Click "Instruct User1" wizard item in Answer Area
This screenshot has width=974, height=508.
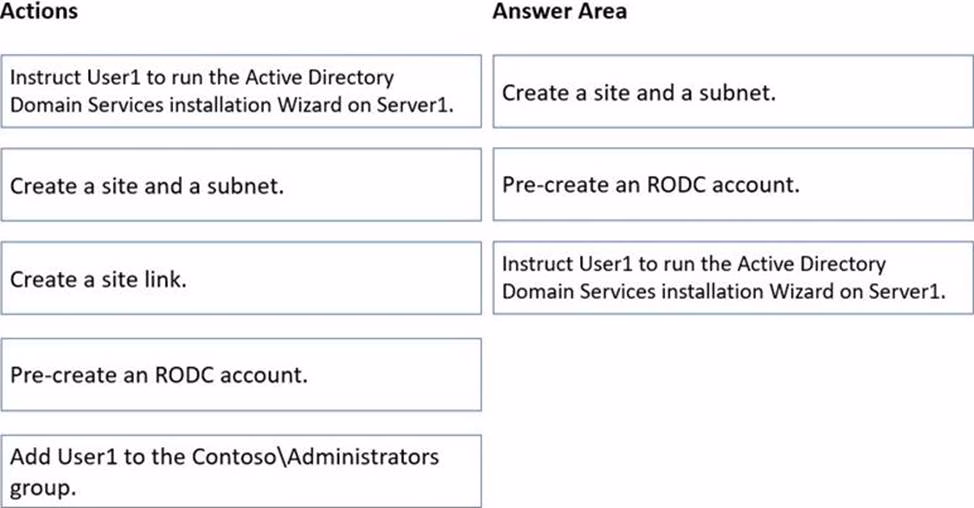coord(732,277)
